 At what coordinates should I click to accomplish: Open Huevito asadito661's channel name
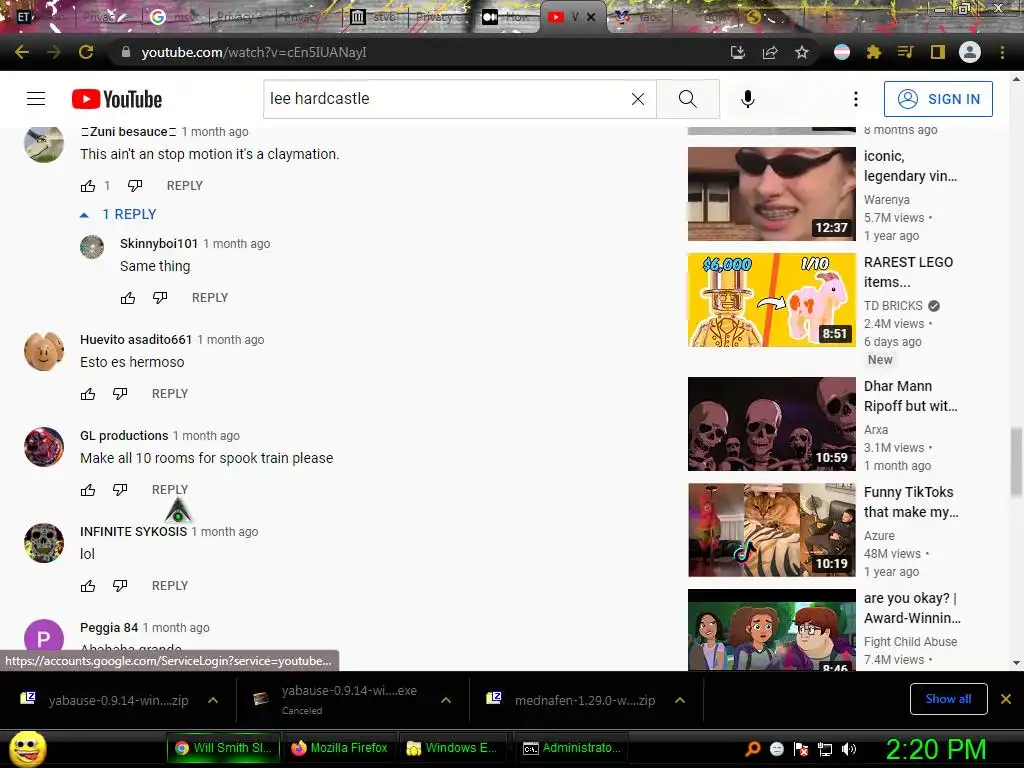point(136,340)
